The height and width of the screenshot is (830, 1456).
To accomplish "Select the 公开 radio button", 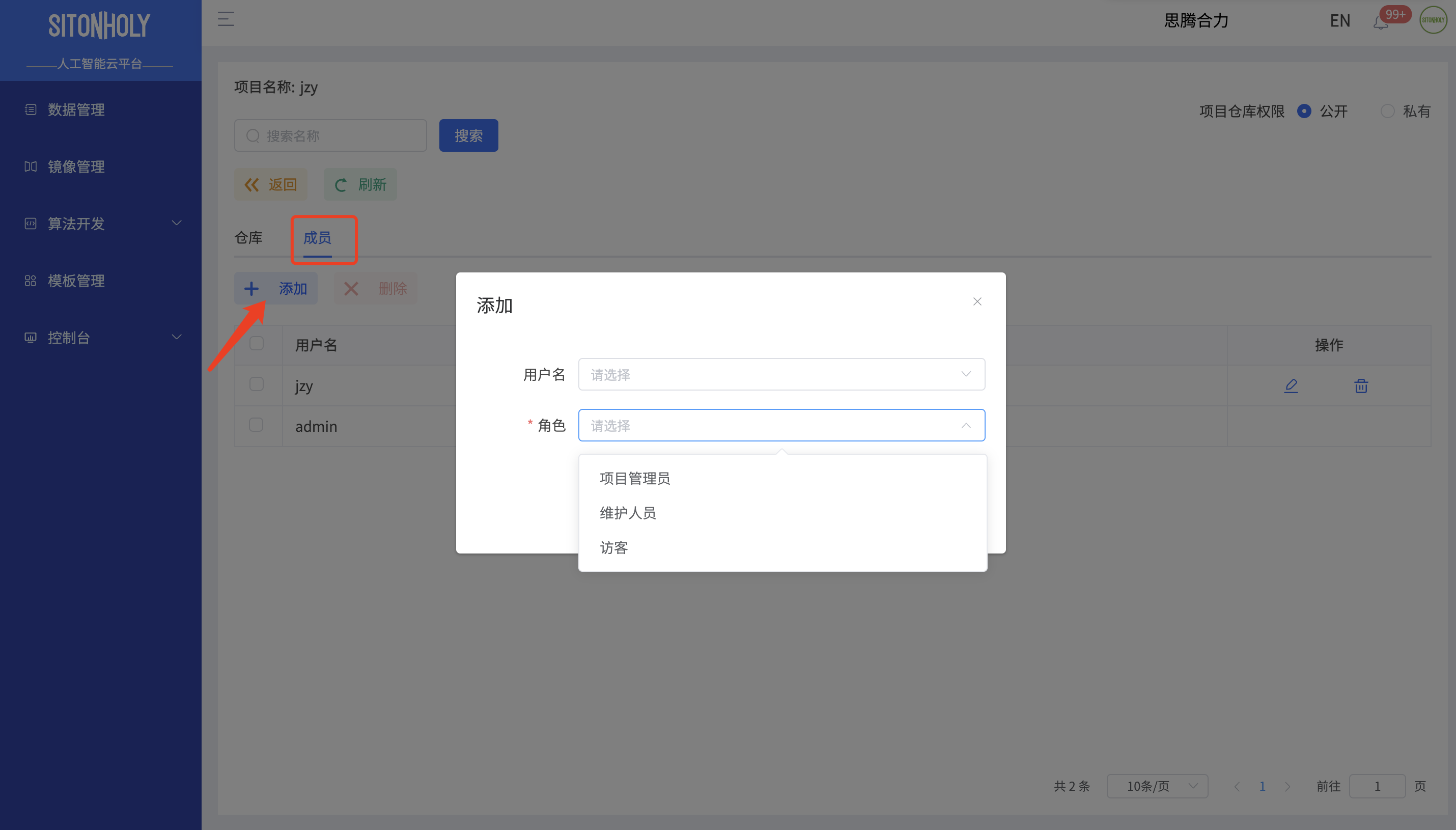I will [1303, 111].
